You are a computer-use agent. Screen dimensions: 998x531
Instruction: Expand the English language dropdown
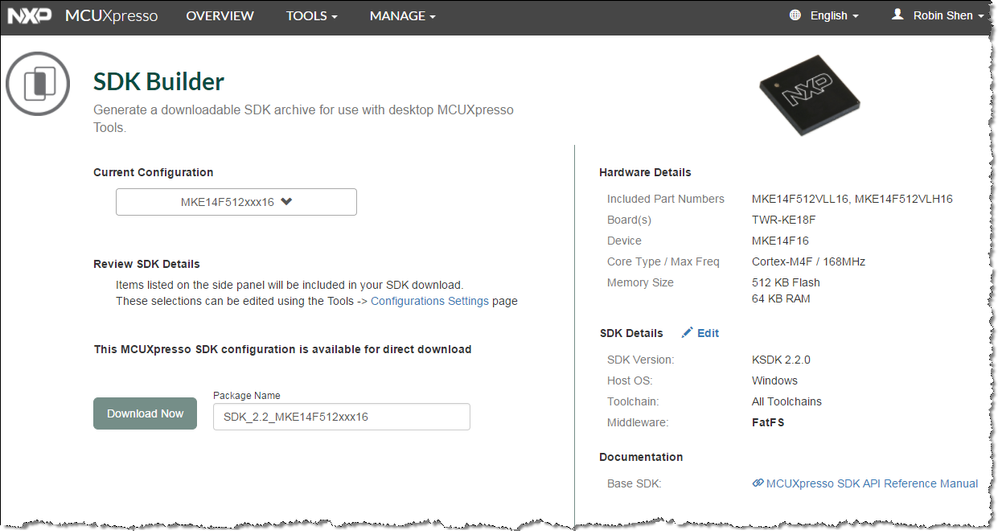coord(835,16)
